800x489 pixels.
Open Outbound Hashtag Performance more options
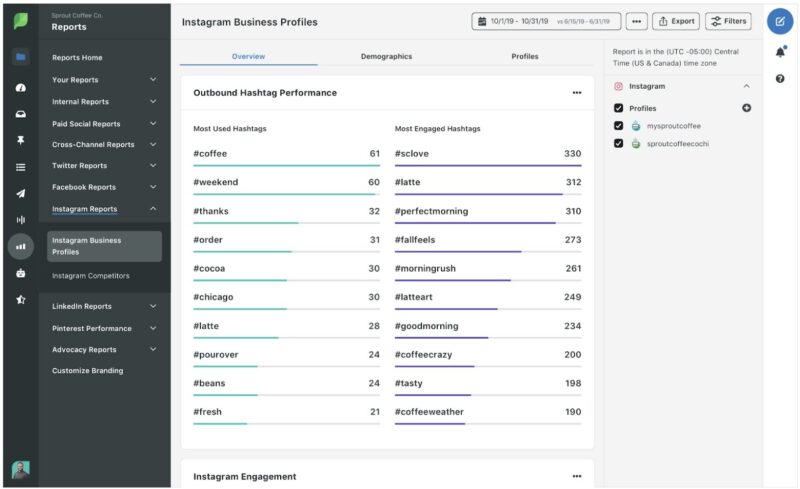point(577,93)
